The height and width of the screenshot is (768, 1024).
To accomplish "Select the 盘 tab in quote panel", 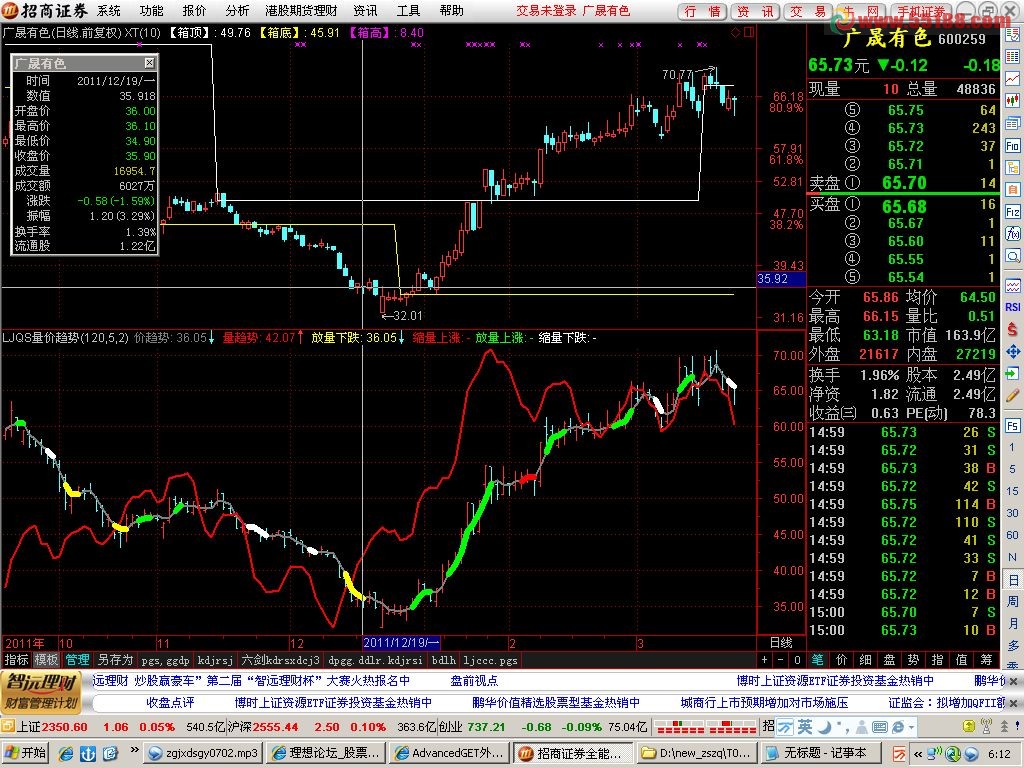I will [x=889, y=660].
